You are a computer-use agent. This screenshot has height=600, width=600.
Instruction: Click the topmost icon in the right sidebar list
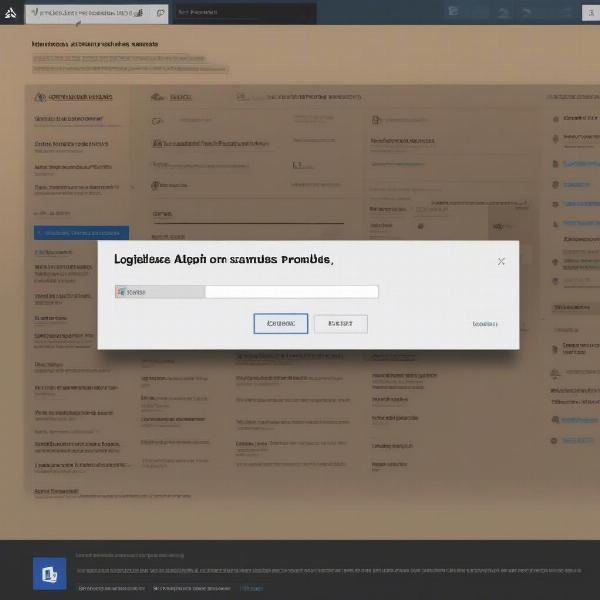point(556,119)
